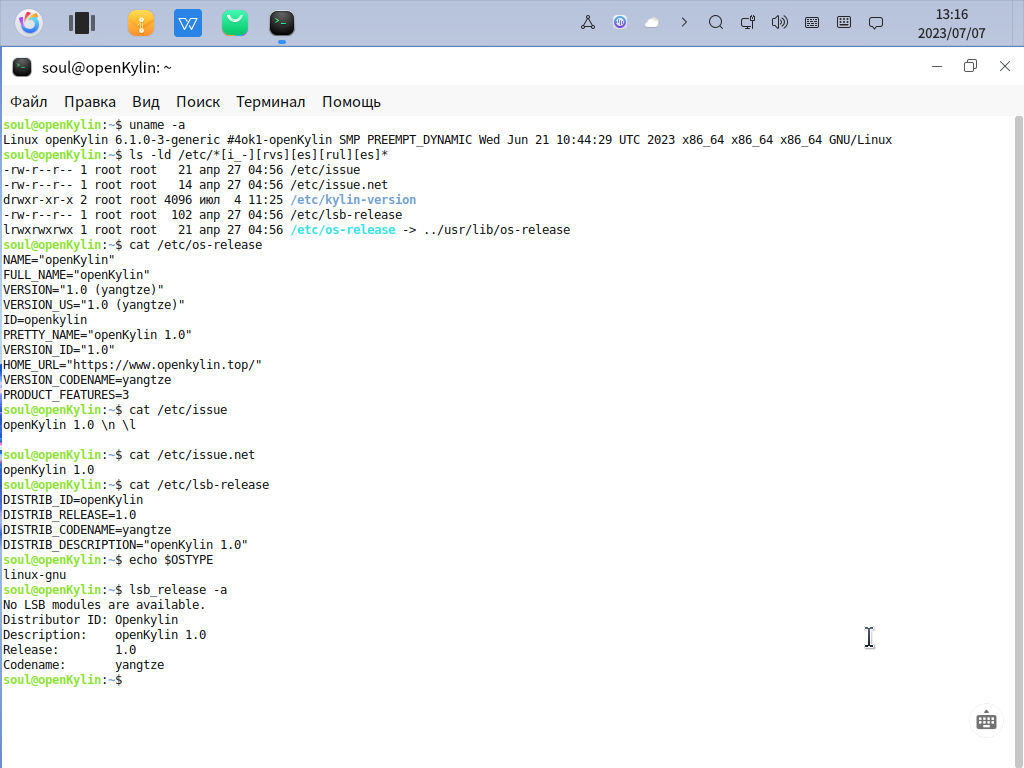Click the second keyboard input method icon
The image size is (1024, 768).
pyautogui.click(x=844, y=23)
